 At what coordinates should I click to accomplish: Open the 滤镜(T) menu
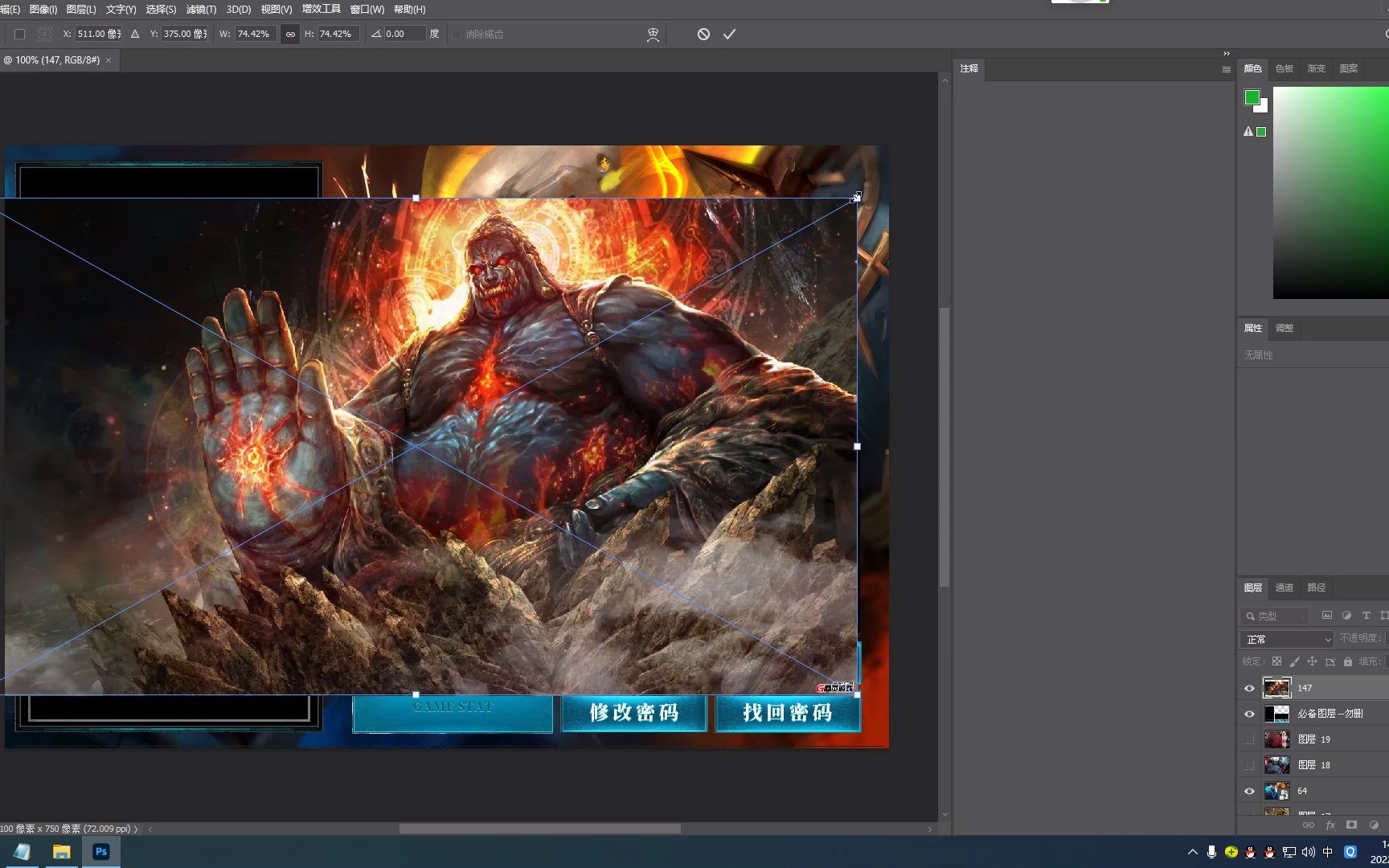(x=201, y=9)
